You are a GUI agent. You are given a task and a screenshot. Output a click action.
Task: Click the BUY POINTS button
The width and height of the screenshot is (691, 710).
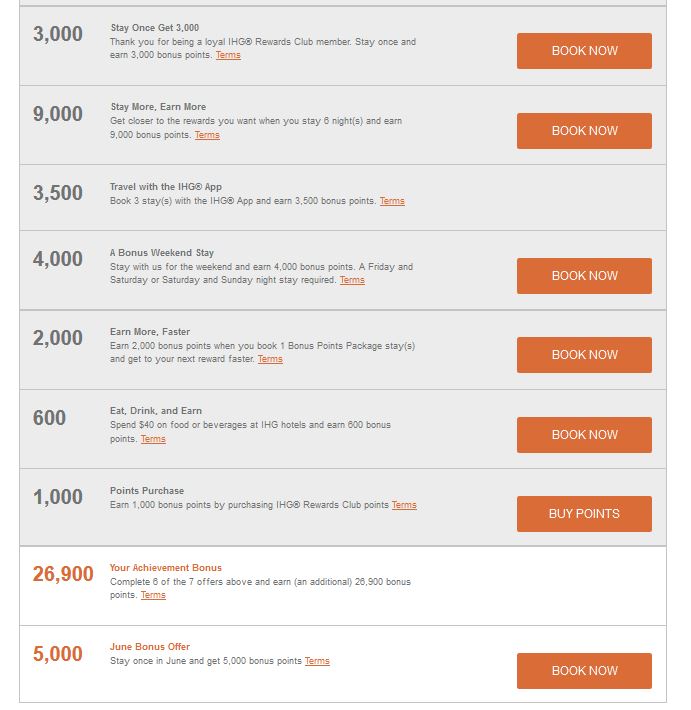[584, 514]
